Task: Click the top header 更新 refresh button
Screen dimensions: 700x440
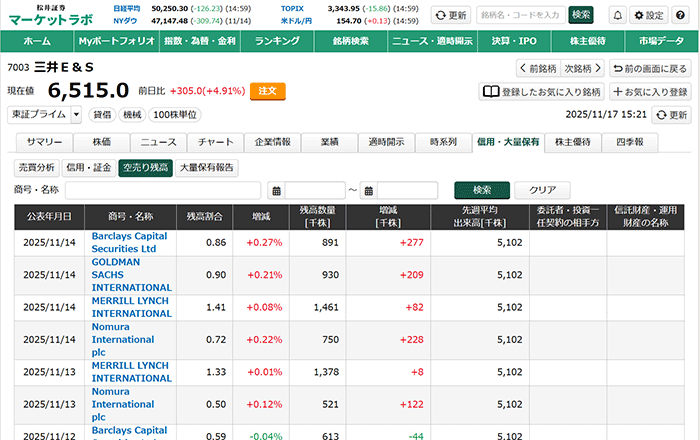Action: click(450, 15)
